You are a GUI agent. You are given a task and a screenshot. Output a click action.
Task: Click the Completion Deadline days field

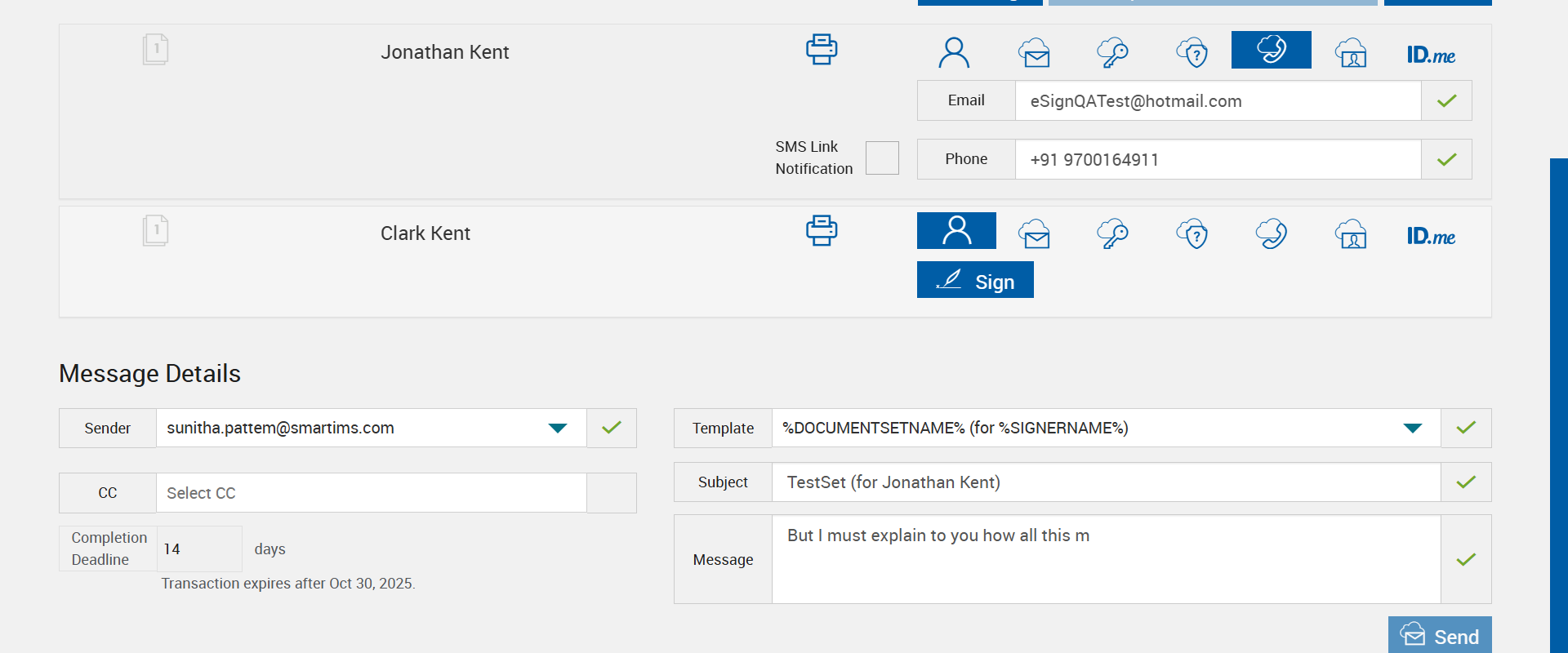(199, 549)
